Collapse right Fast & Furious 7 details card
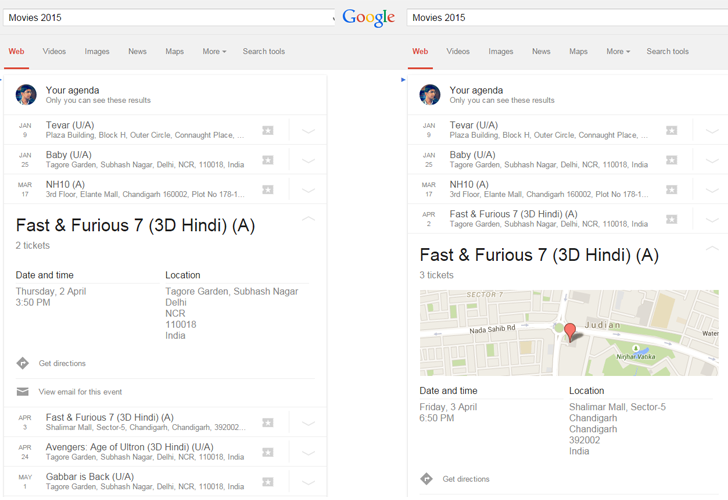The height and width of the screenshot is (500, 728). point(712,248)
